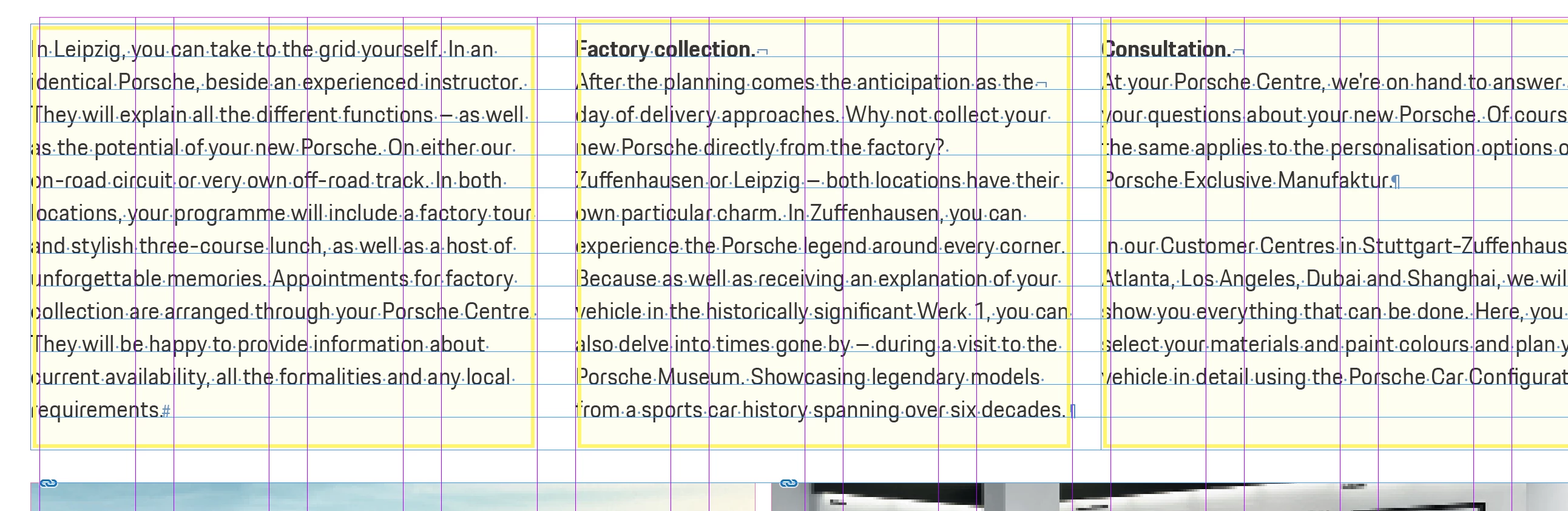The height and width of the screenshot is (511, 1568).
Task: Click the line "experience the Porsche legend around every corner."
Action: (820, 246)
